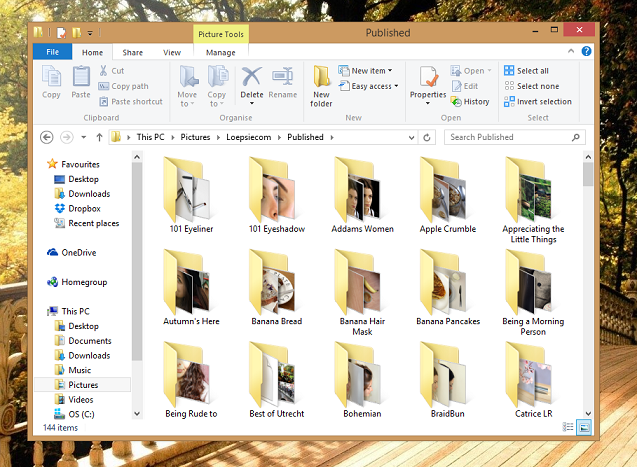This screenshot has width=637, height=467.
Task: Click Edit in the Open group
Action: point(466,86)
